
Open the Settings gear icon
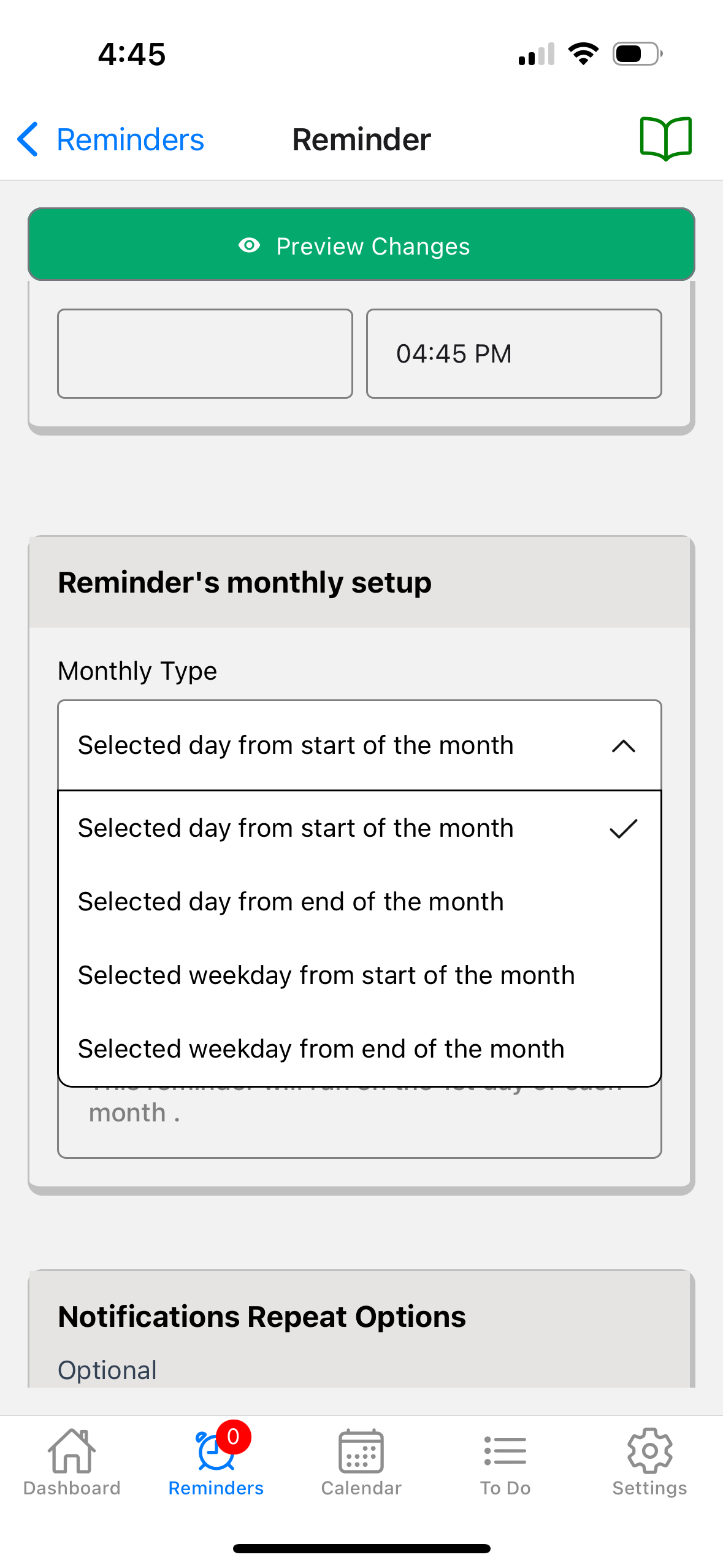649,1451
